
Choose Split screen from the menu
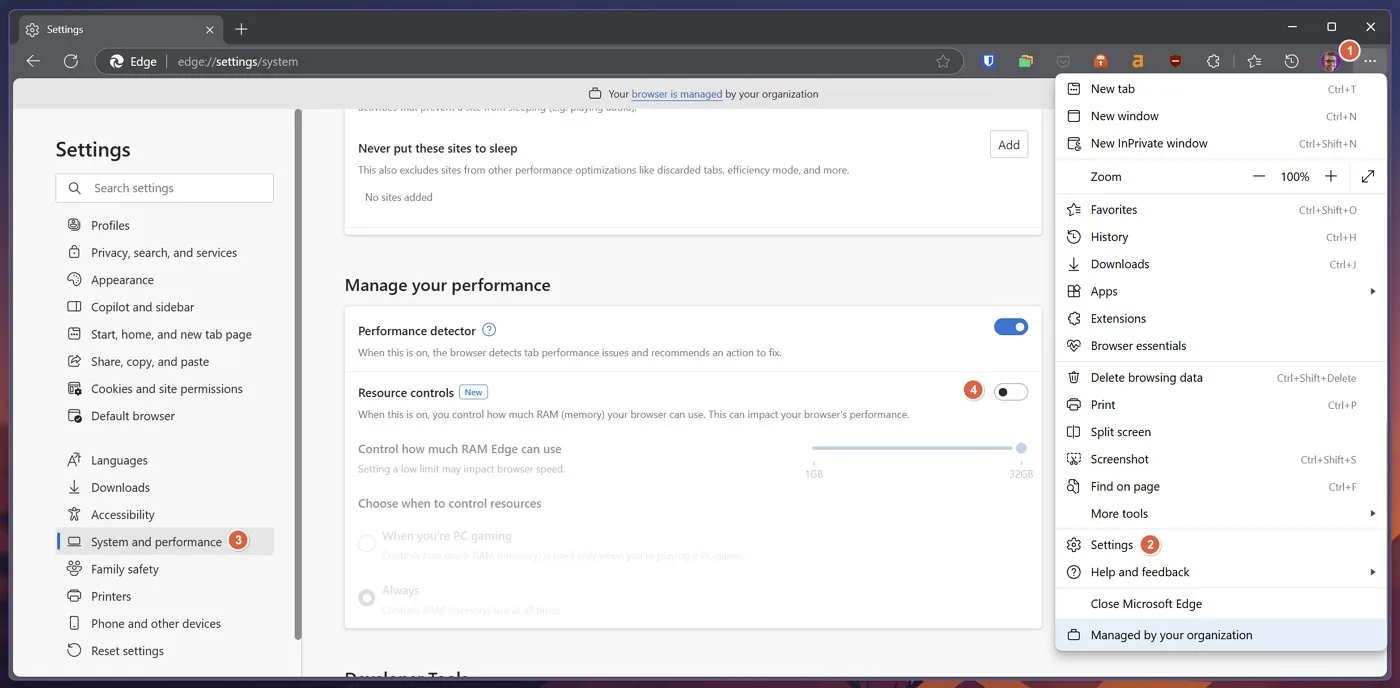coord(1221,432)
